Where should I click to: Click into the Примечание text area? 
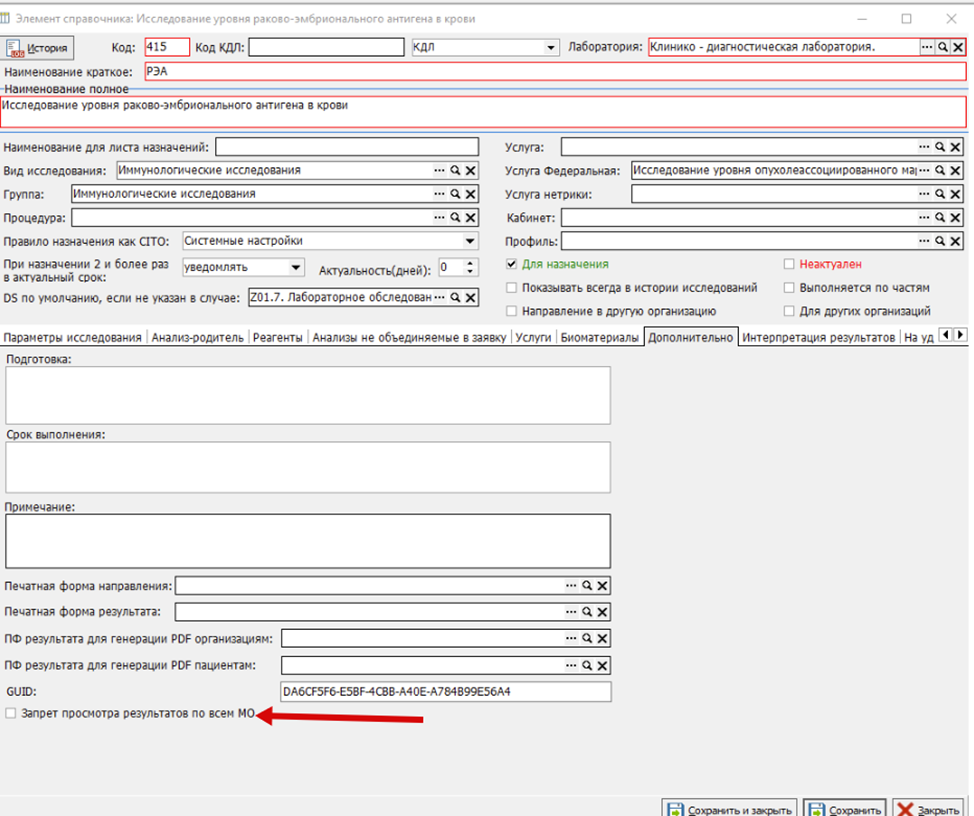[308, 541]
